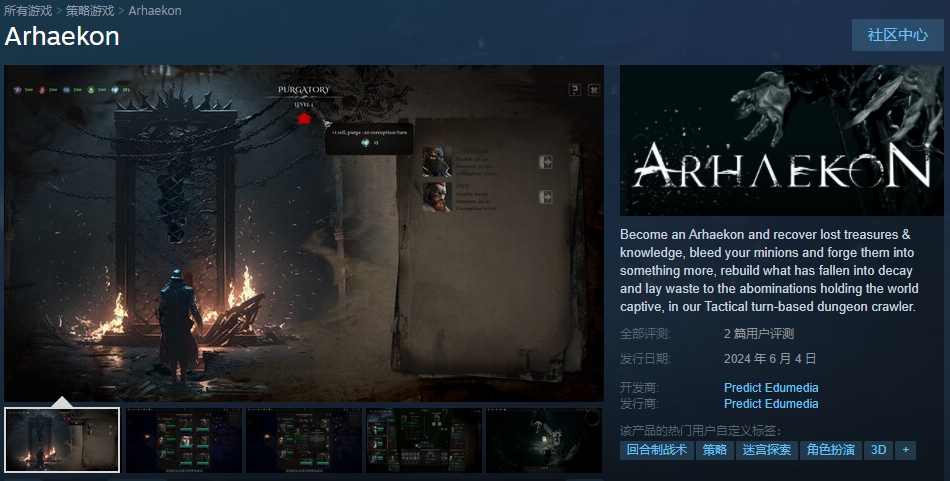Click the 策略 tag
The width and height of the screenshot is (950, 481).
[x=714, y=450]
